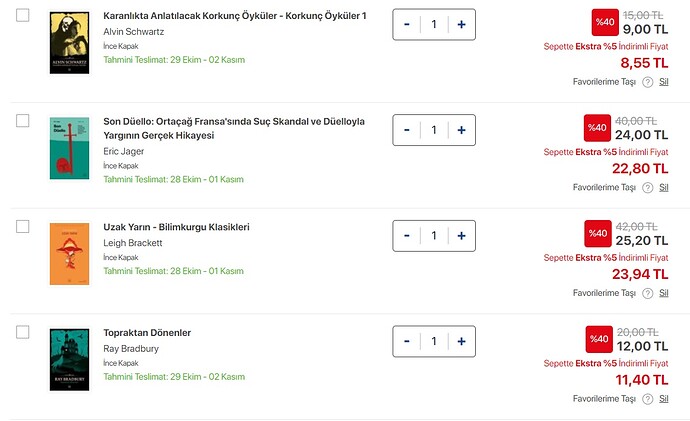
Task: Decrease quantity of Topraktan Dönenler
Action: [407, 341]
